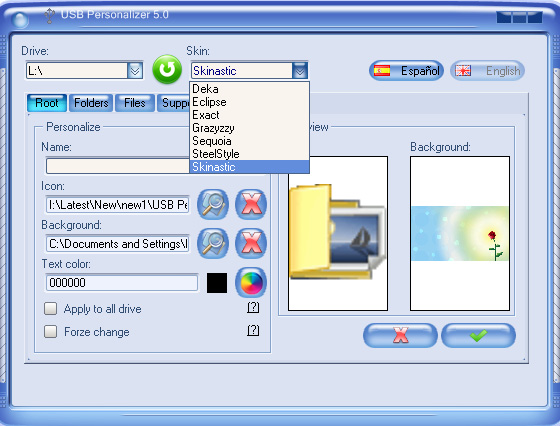The image size is (560, 426).
Task: Confirm changes with green checkmark button
Action: tap(479, 335)
